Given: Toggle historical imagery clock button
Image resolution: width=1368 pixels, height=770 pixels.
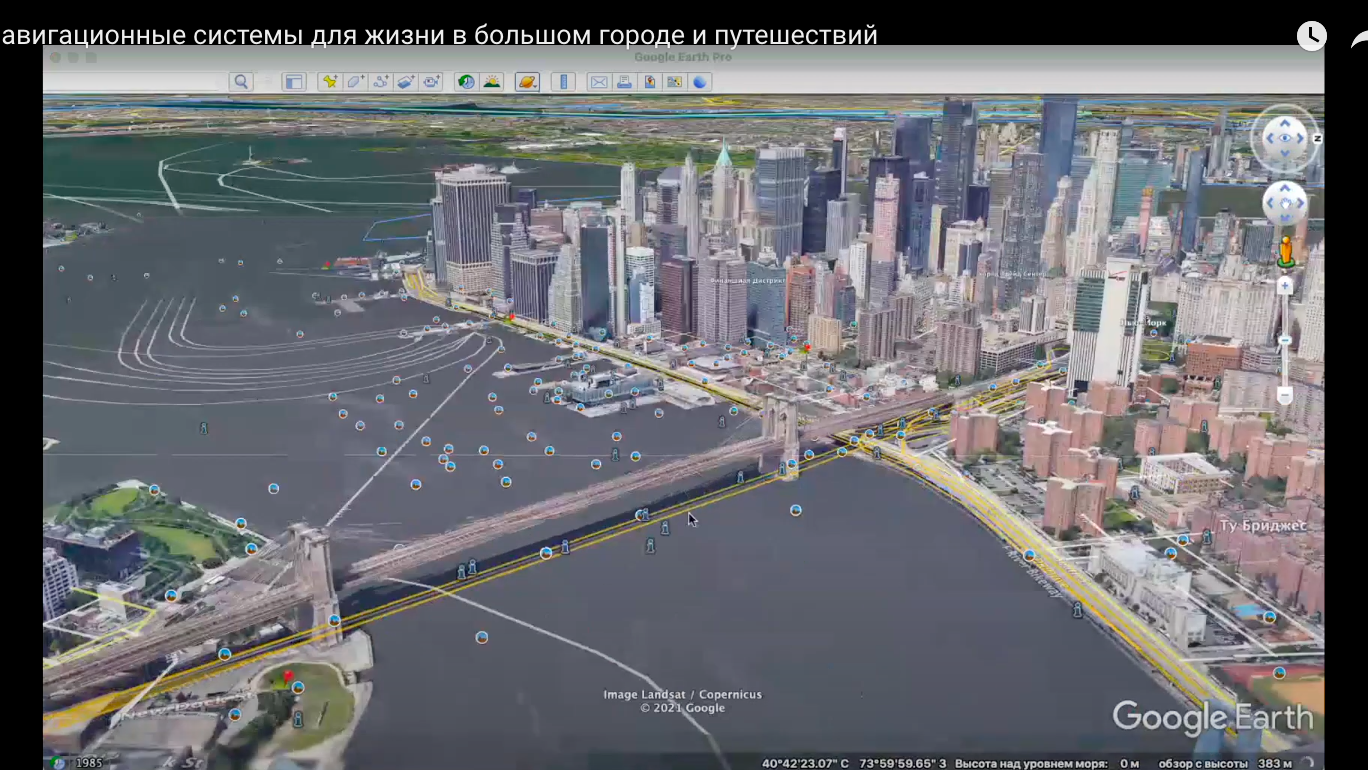Looking at the screenshot, I should [466, 82].
